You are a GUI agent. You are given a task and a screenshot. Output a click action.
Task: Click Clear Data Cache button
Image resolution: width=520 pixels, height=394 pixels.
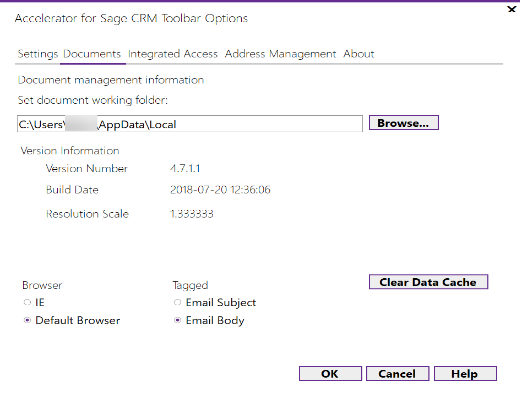[x=428, y=282]
